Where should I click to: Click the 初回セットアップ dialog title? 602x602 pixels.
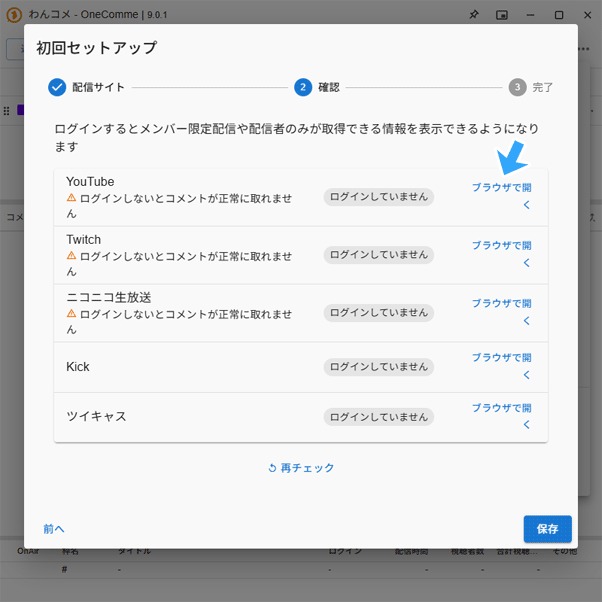coord(97,48)
